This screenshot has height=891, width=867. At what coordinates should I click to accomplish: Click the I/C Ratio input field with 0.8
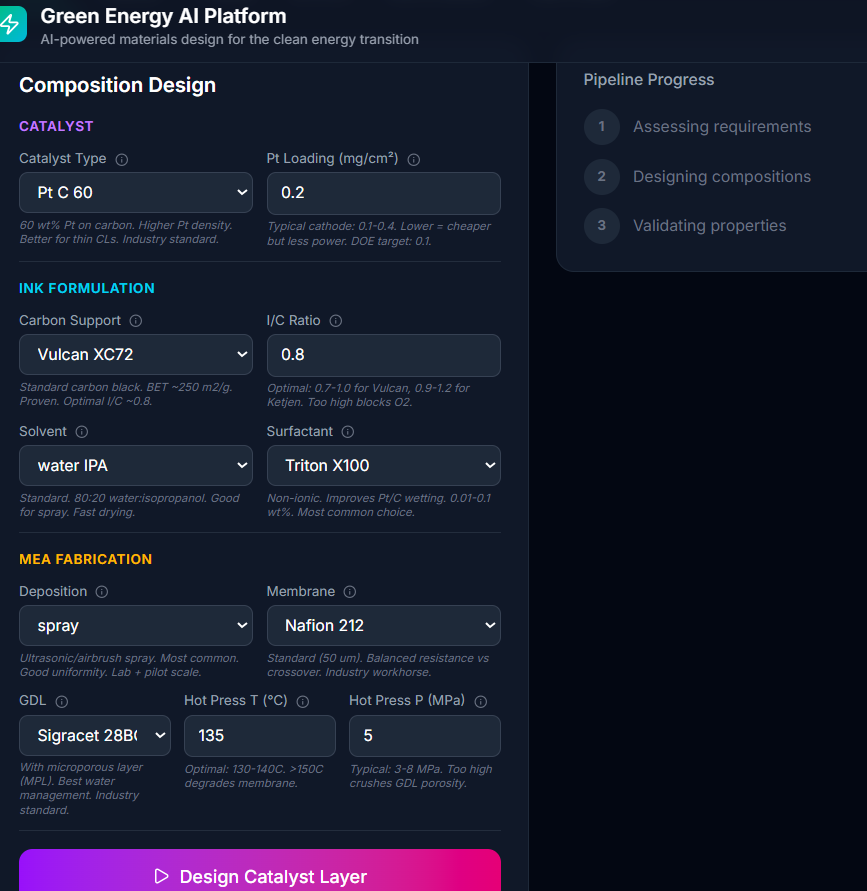pyautogui.click(x=384, y=355)
